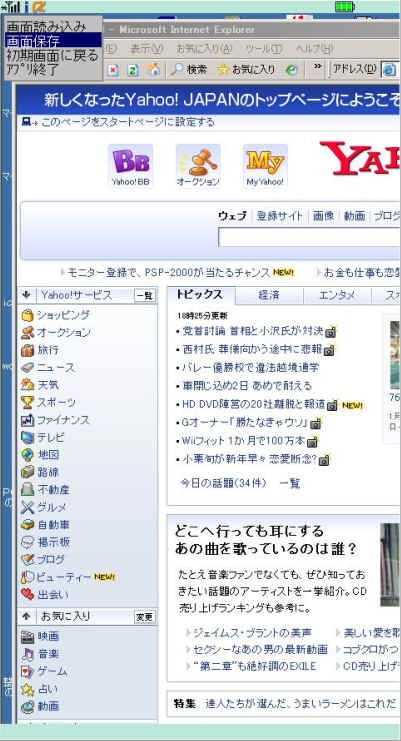Select the 画像 search tab

[x=324, y=216]
